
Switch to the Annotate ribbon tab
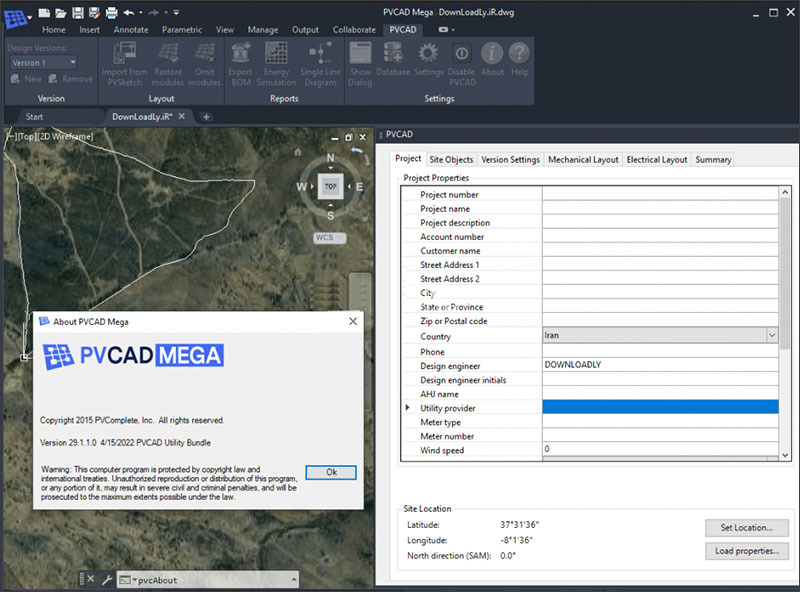pos(131,30)
